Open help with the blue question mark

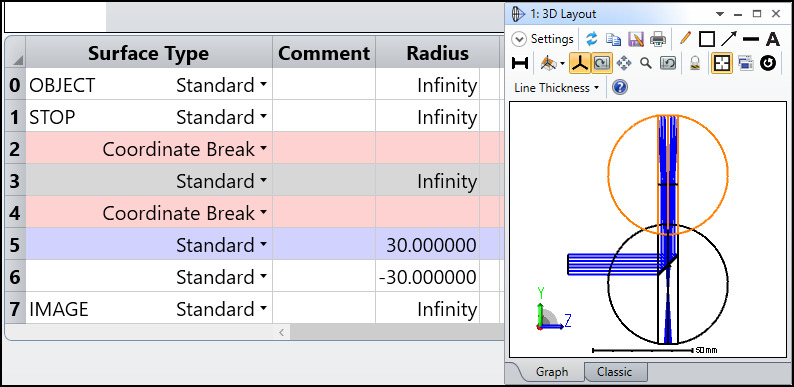tap(620, 88)
